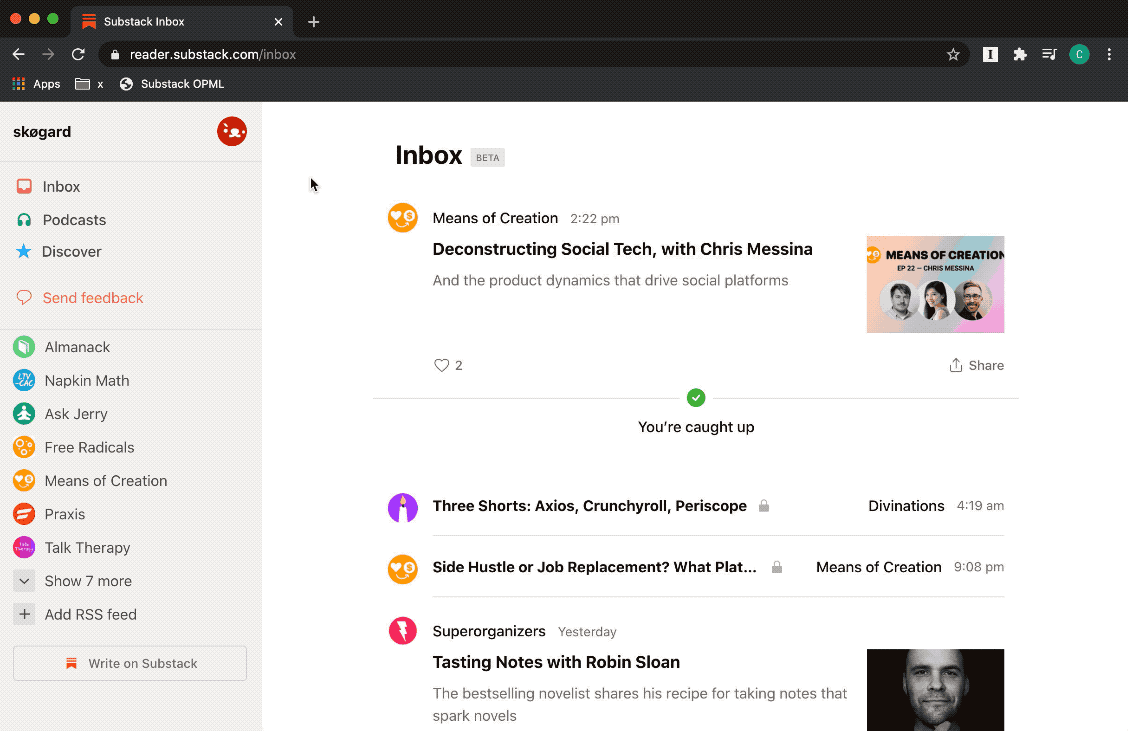Open Three Shorts: Axios, Crunchyroll, Periscope post

589,506
